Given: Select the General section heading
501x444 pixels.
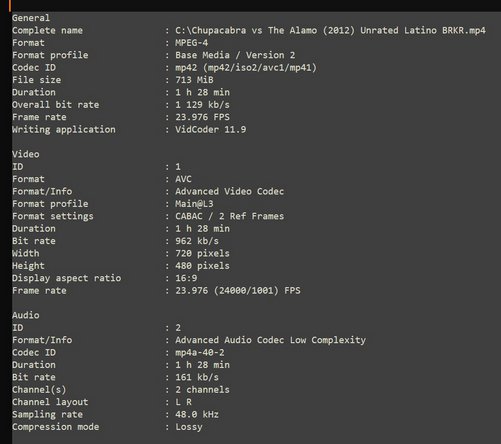Looking at the screenshot, I should 31,18.
